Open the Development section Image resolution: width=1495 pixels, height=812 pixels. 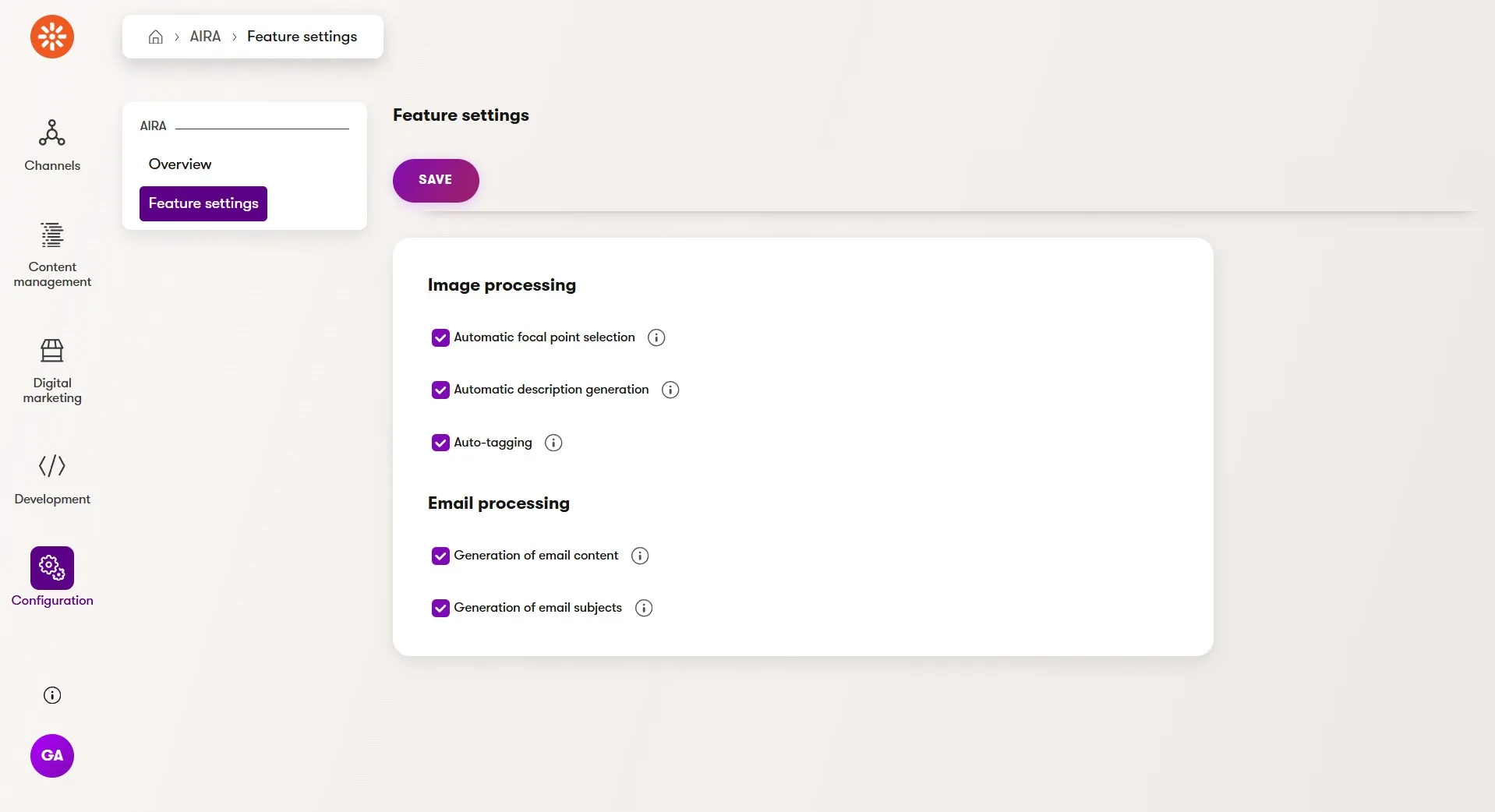[52, 479]
